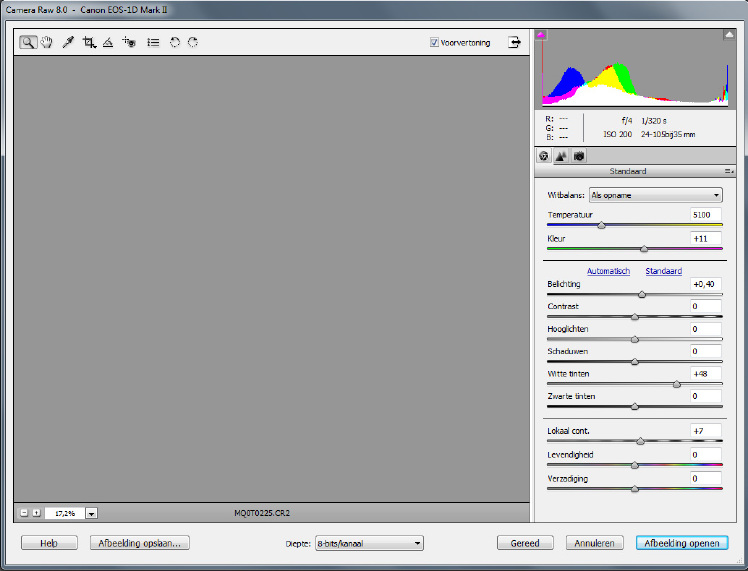Adjust the Temperatuur slider handle
Viewport: 748px width, 571px height.
click(602, 225)
